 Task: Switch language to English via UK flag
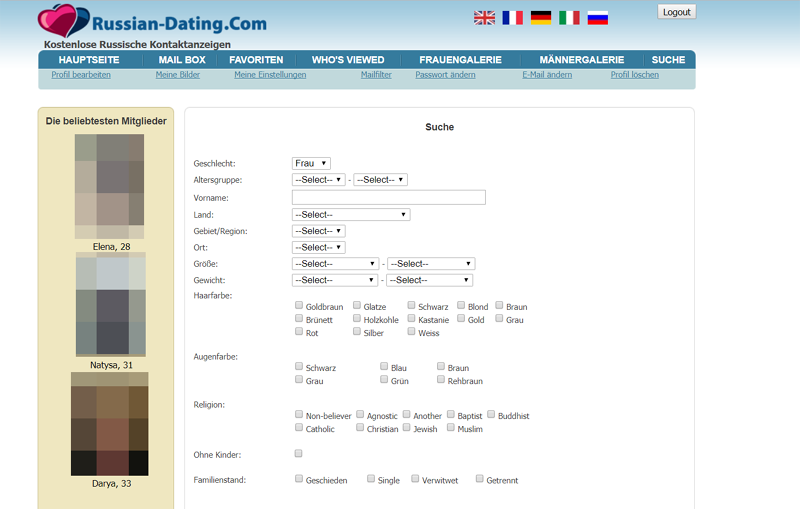(x=484, y=18)
